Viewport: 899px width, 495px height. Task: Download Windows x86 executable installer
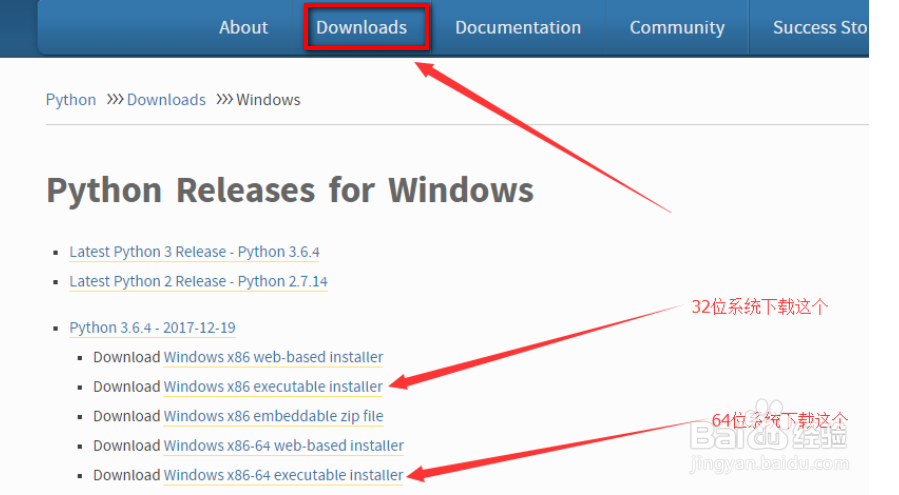[273, 386]
